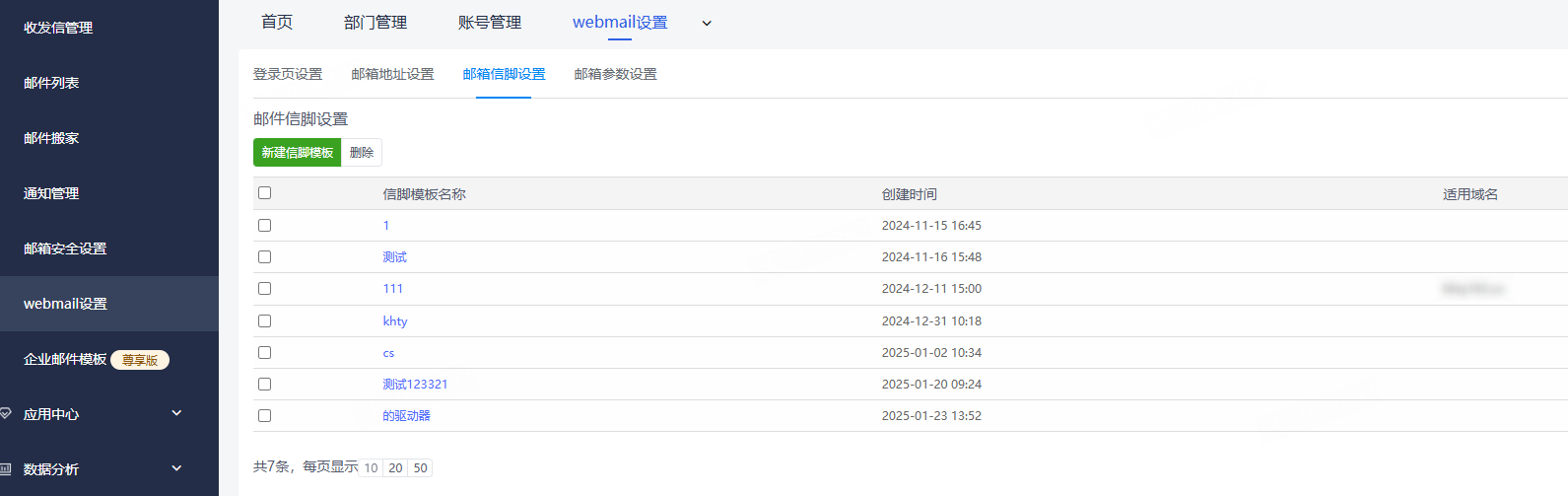Select the checkbox for row 111
This screenshot has height=496, width=1568.
coord(264,289)
